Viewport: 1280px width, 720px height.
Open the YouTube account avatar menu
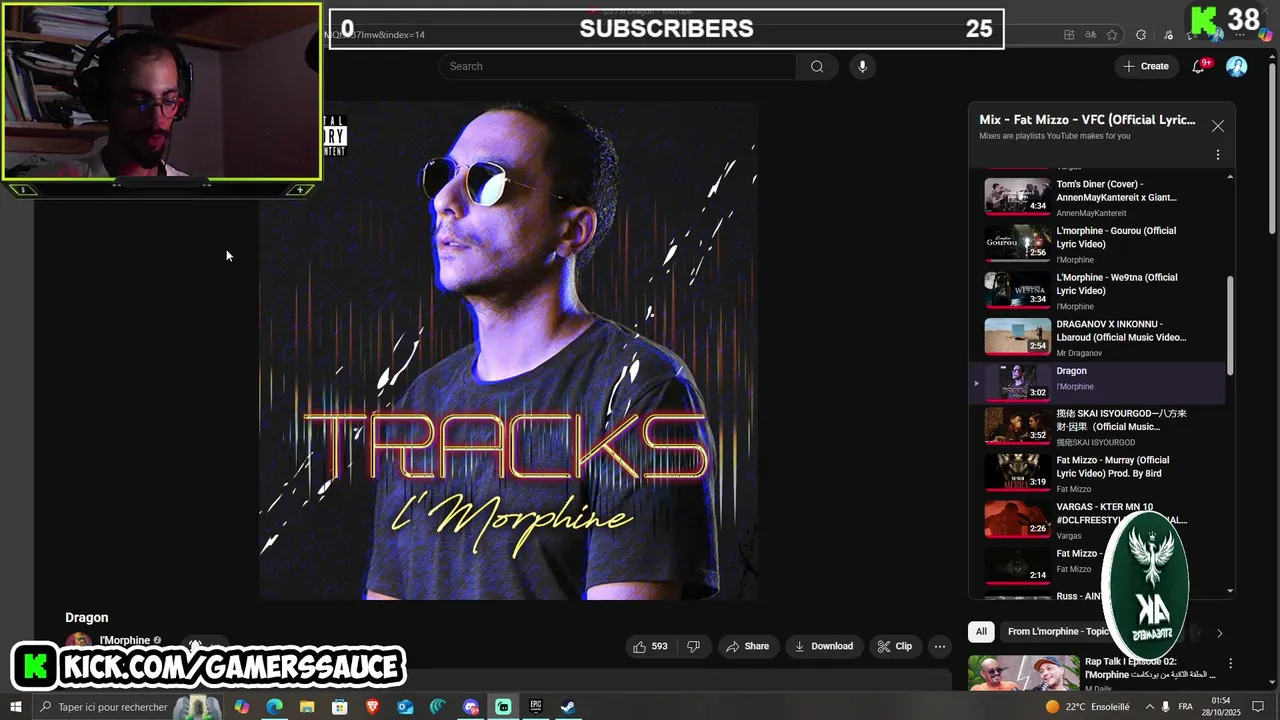tap(1237, 66)
